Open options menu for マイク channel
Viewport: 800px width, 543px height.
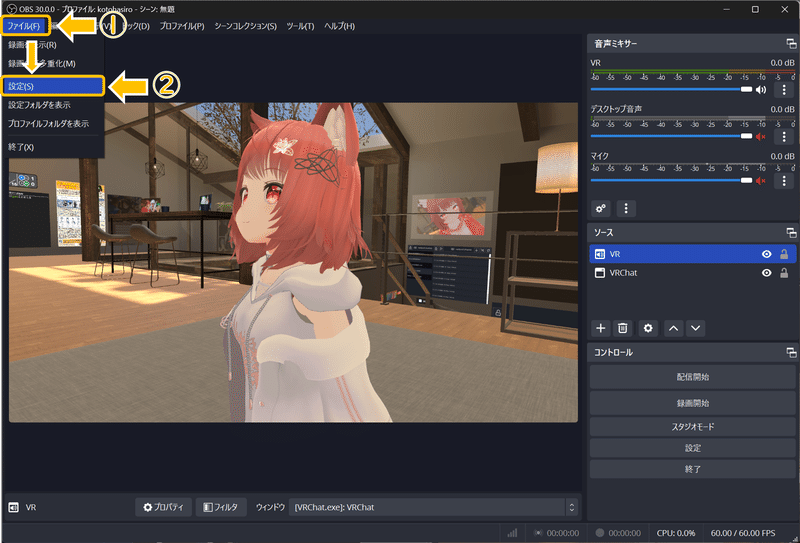pyautogui.click(x=784, y=181)
